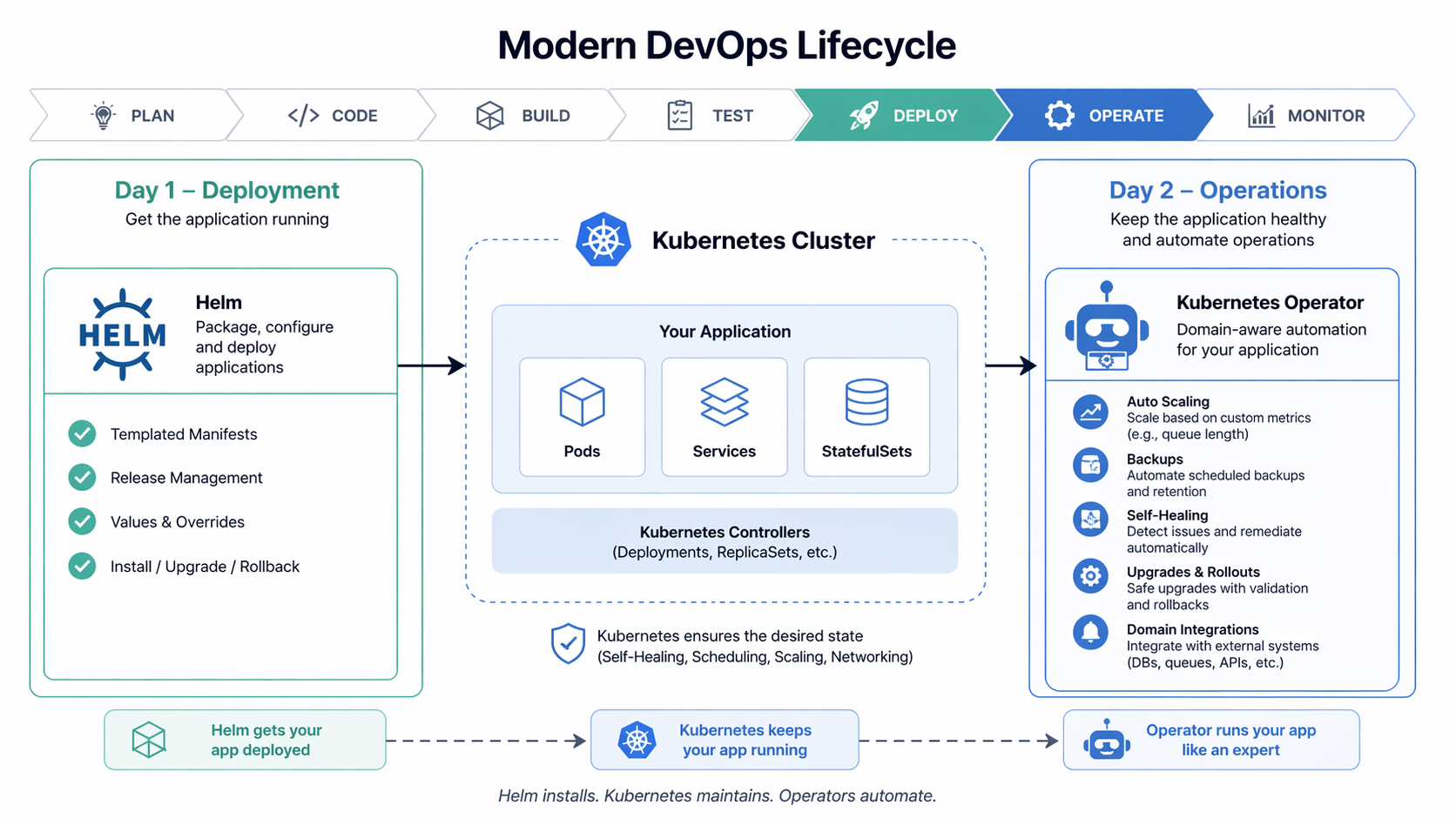Viewport: 1456px width, 819px height.
Task: Click the Services card
Action: click(x=725, y=417)
